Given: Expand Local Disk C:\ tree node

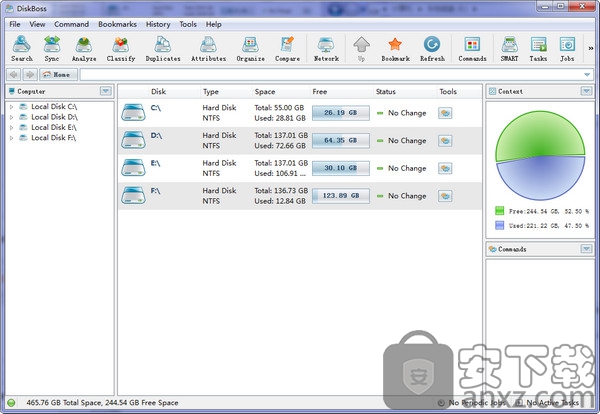Looking at the screenshot, I should coord(11,107).
